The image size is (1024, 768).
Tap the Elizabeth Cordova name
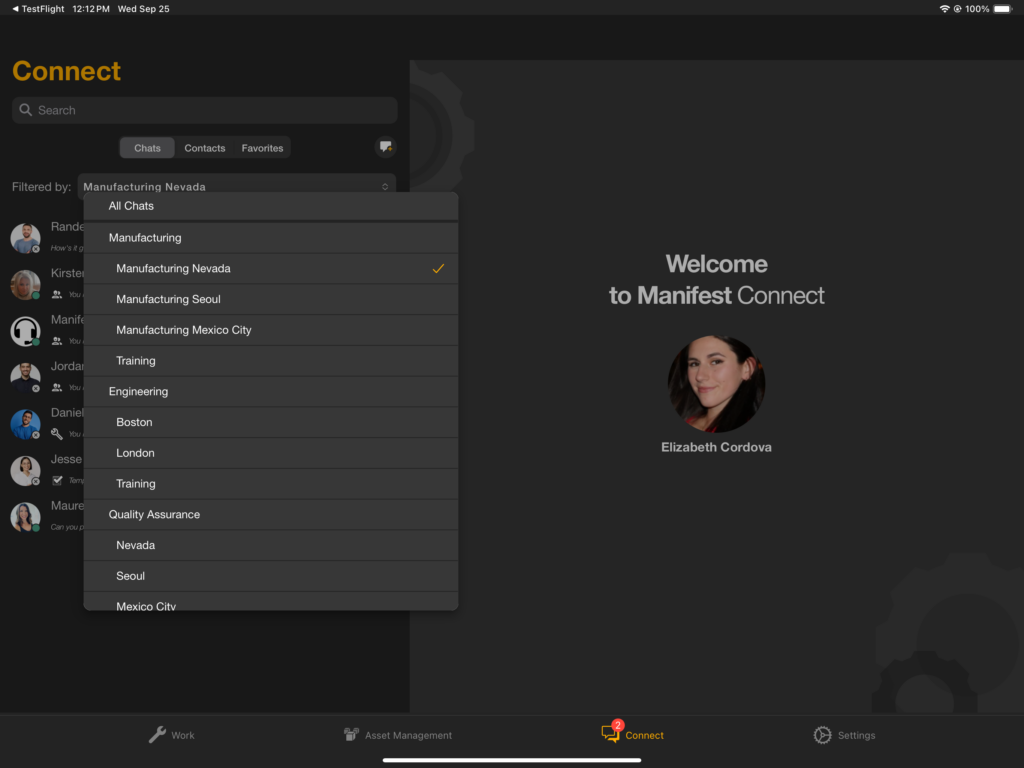click(716, 447)
